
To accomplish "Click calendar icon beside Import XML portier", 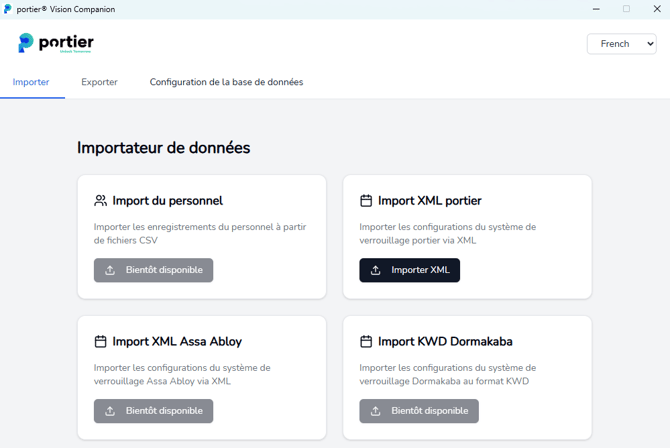I will (366, 201).
